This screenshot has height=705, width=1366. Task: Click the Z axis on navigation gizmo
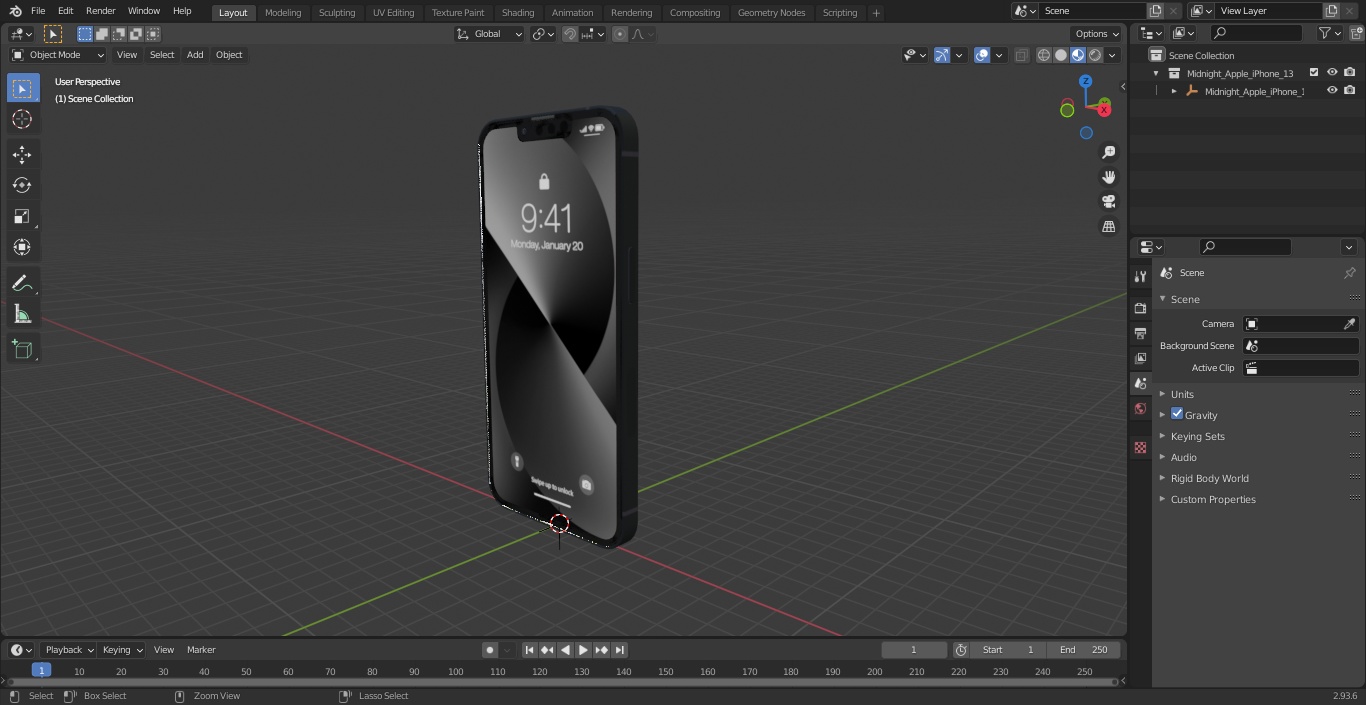tap(1085, 81)
